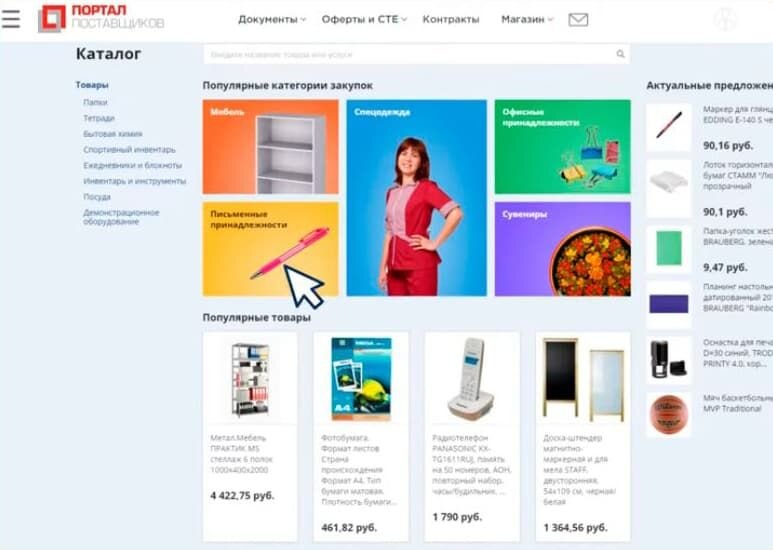Open the blue Спецодежда category tile
773x550 pixels.
point(417,198)
